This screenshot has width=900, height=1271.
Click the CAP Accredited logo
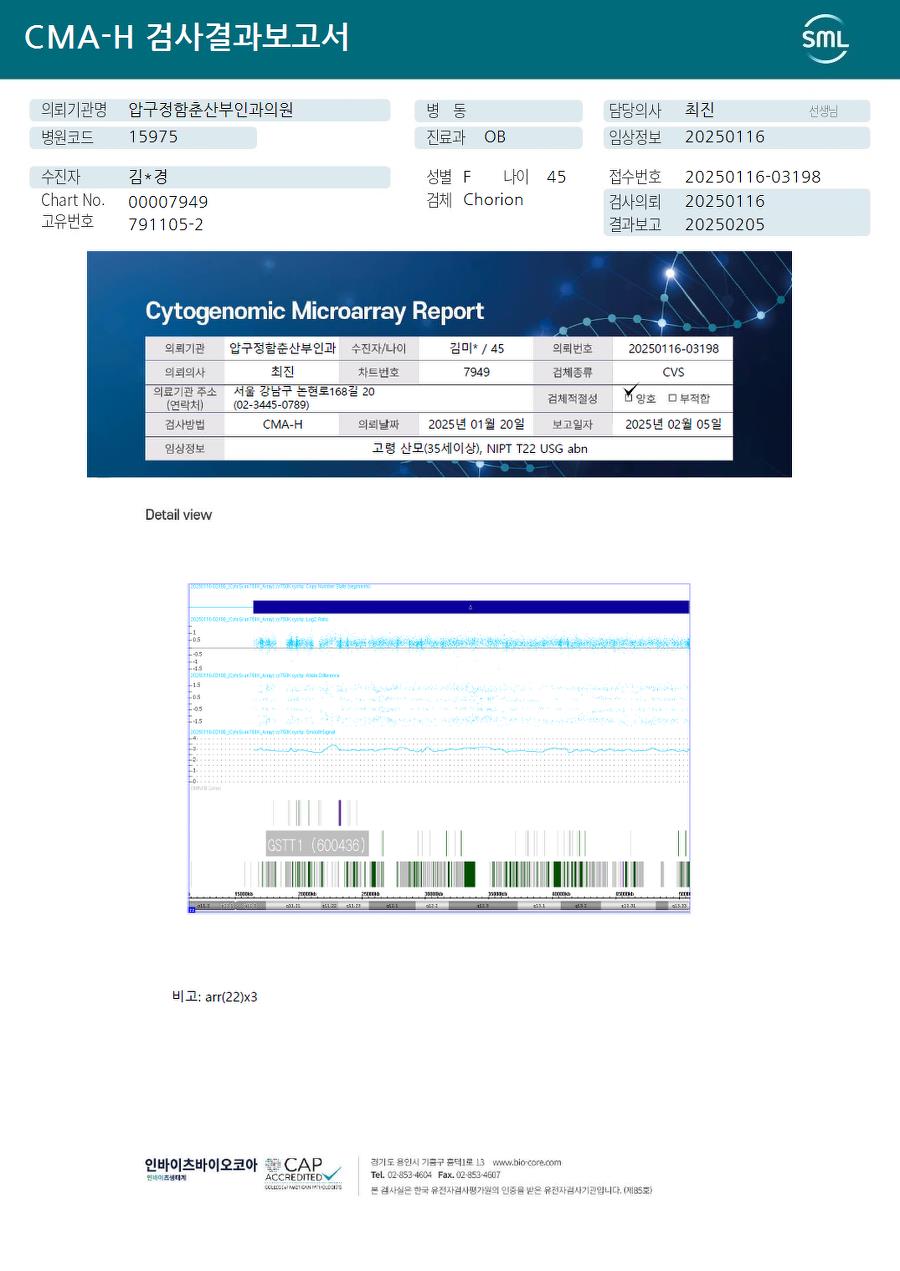coord(303,1174)
